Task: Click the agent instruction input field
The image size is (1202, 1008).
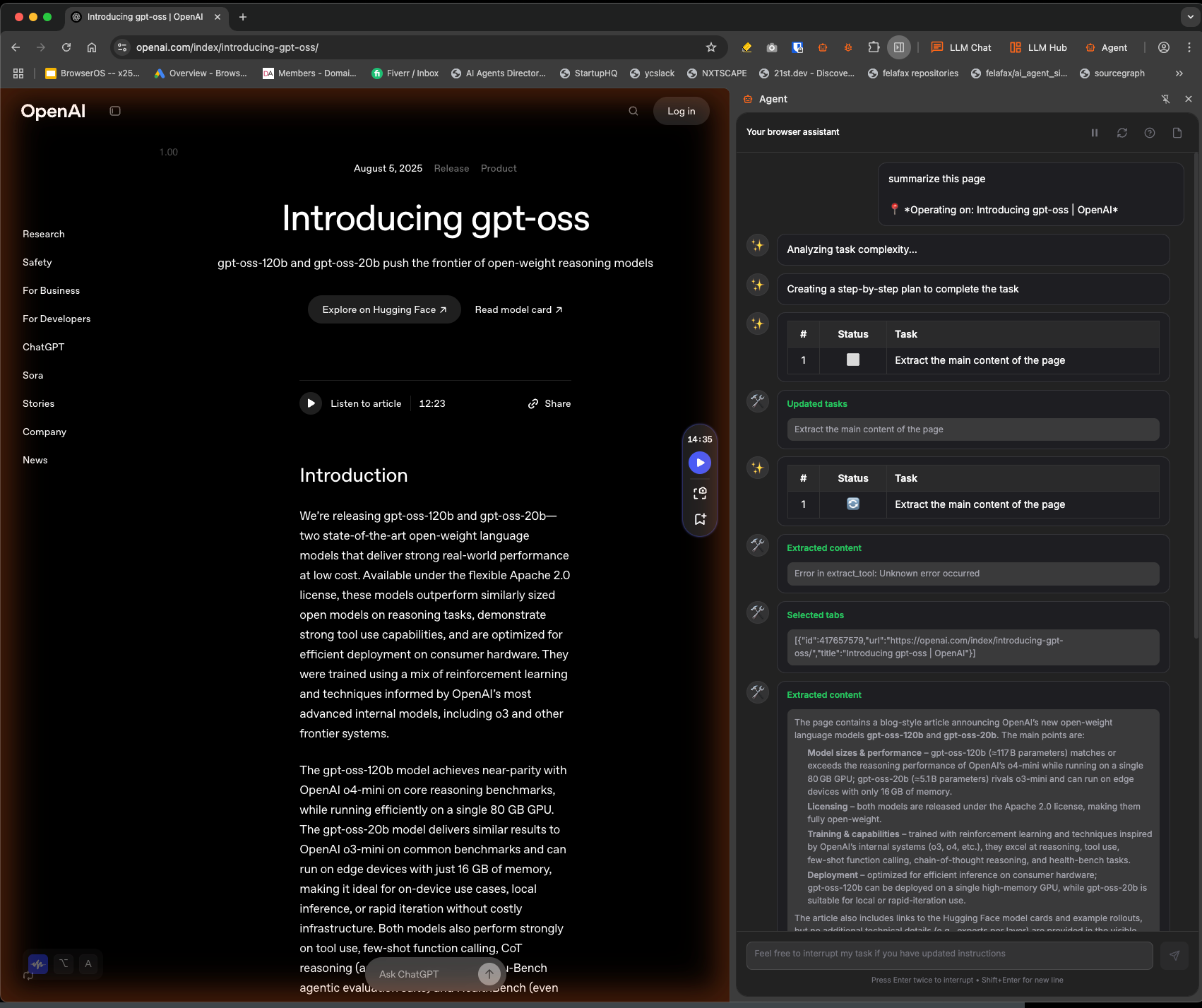Action: (948, 954)
